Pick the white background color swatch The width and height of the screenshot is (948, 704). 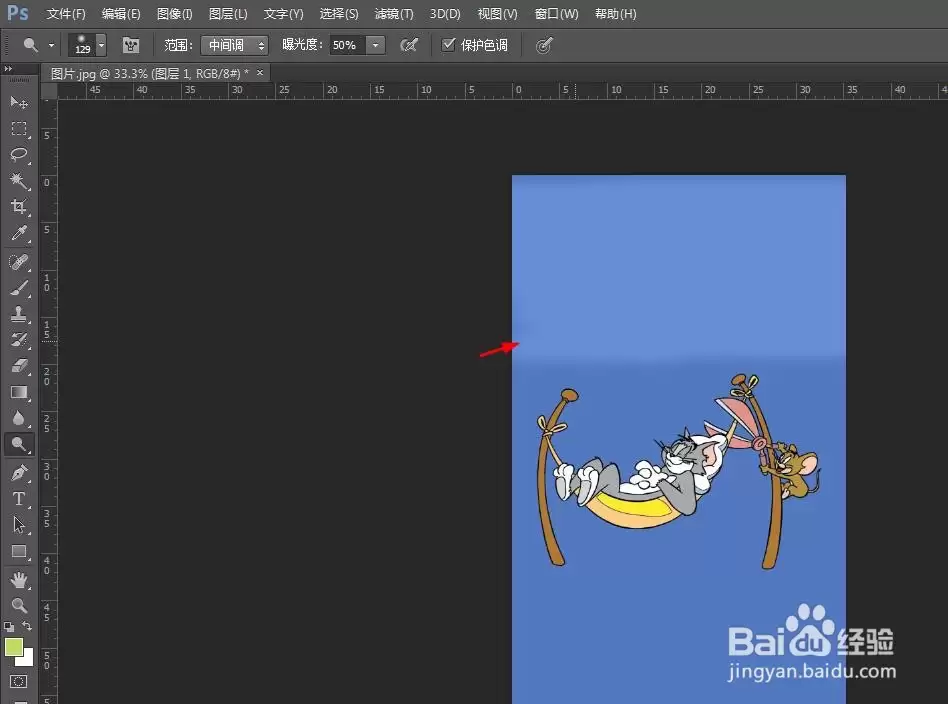(27, 659)
